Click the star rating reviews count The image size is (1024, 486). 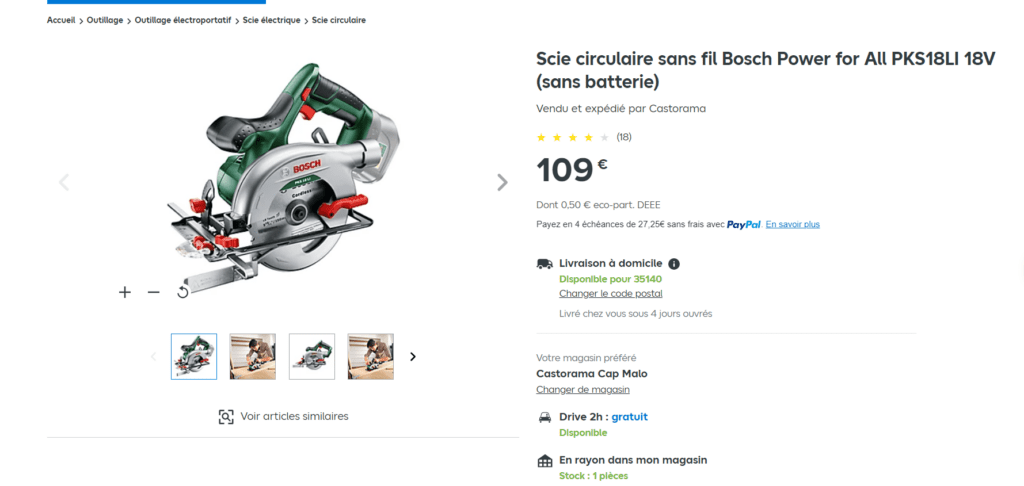pyautogui.click(x=624, y=137)
